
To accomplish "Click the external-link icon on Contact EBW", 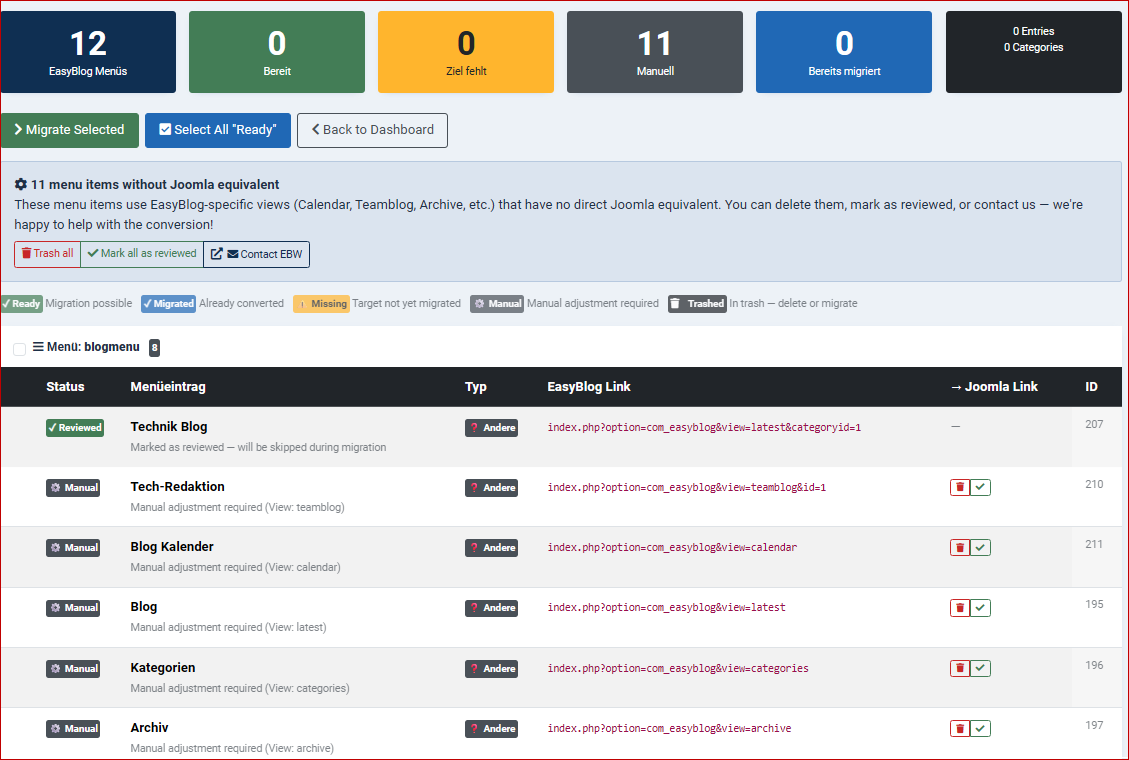I will click(215, 254).
